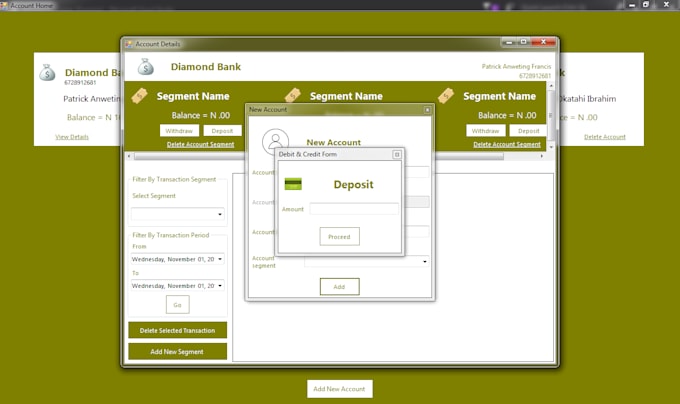
Task: Maximize the Account Details window
Action: [523, 42]
